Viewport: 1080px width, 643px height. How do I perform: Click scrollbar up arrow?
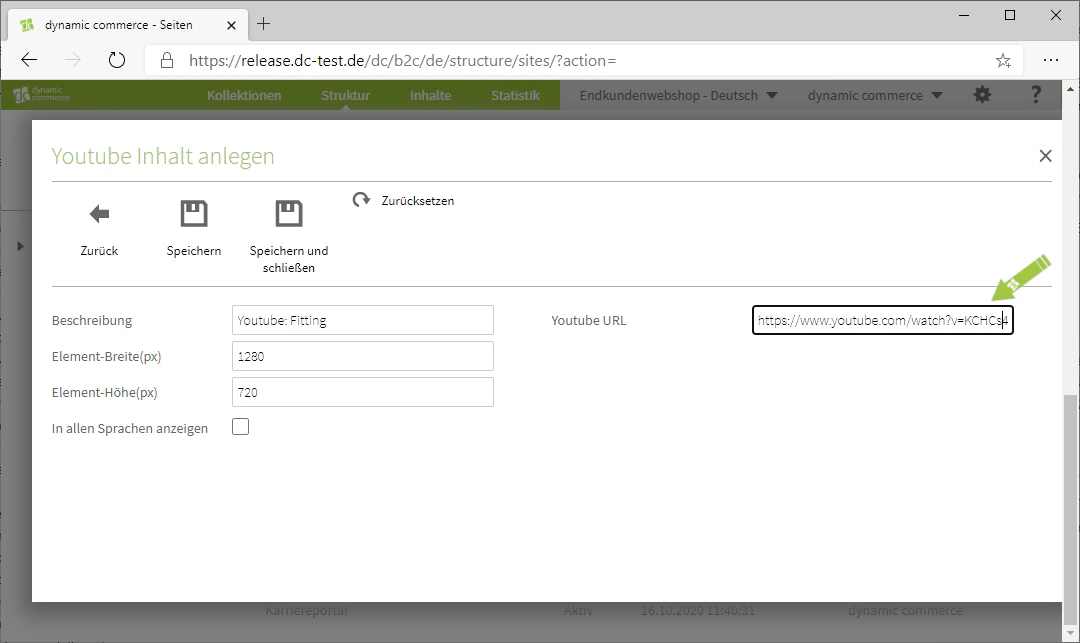(1070, 89)
